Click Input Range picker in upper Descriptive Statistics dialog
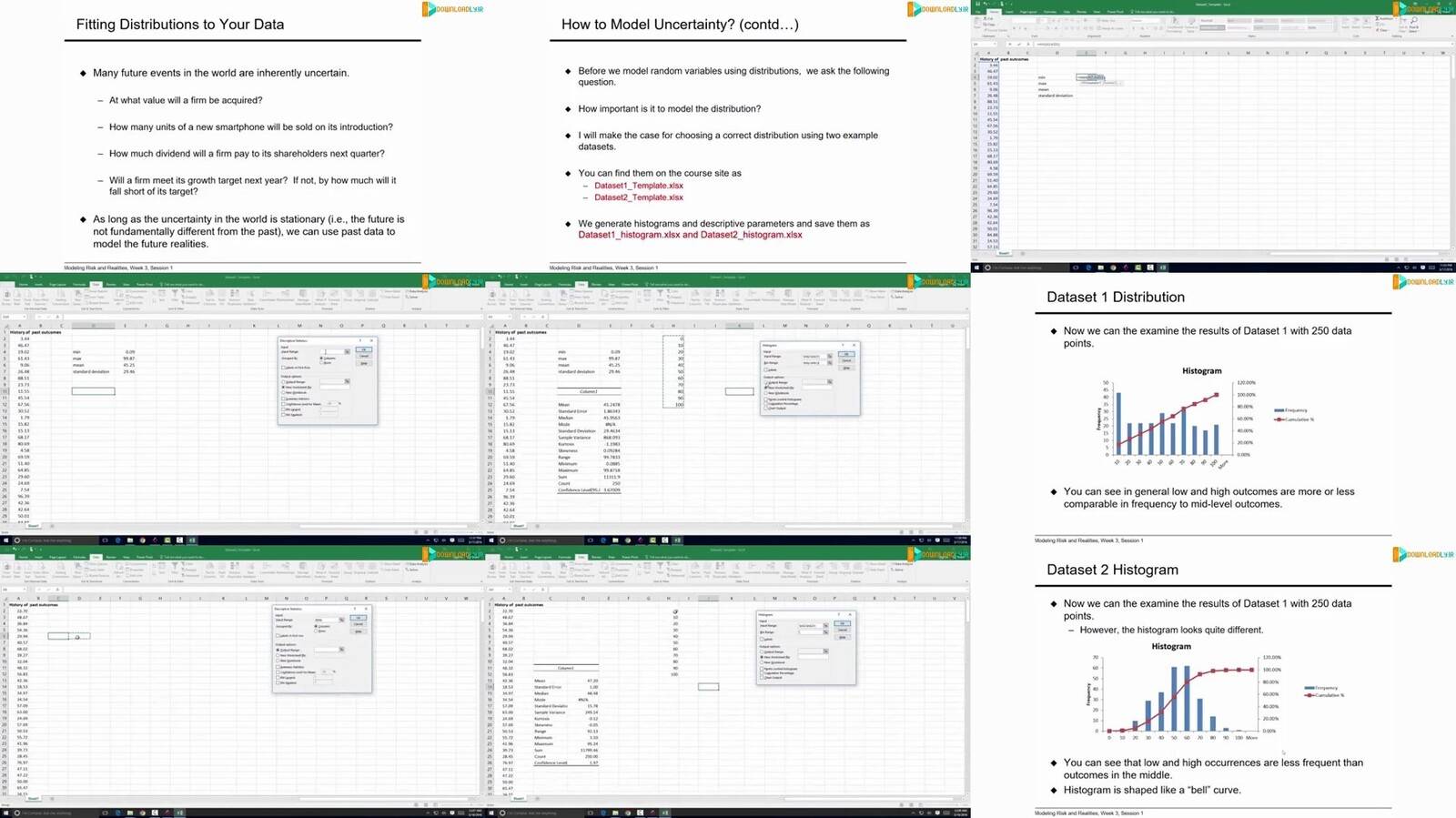The image size is (1456, 818). [x=347, y=351]
